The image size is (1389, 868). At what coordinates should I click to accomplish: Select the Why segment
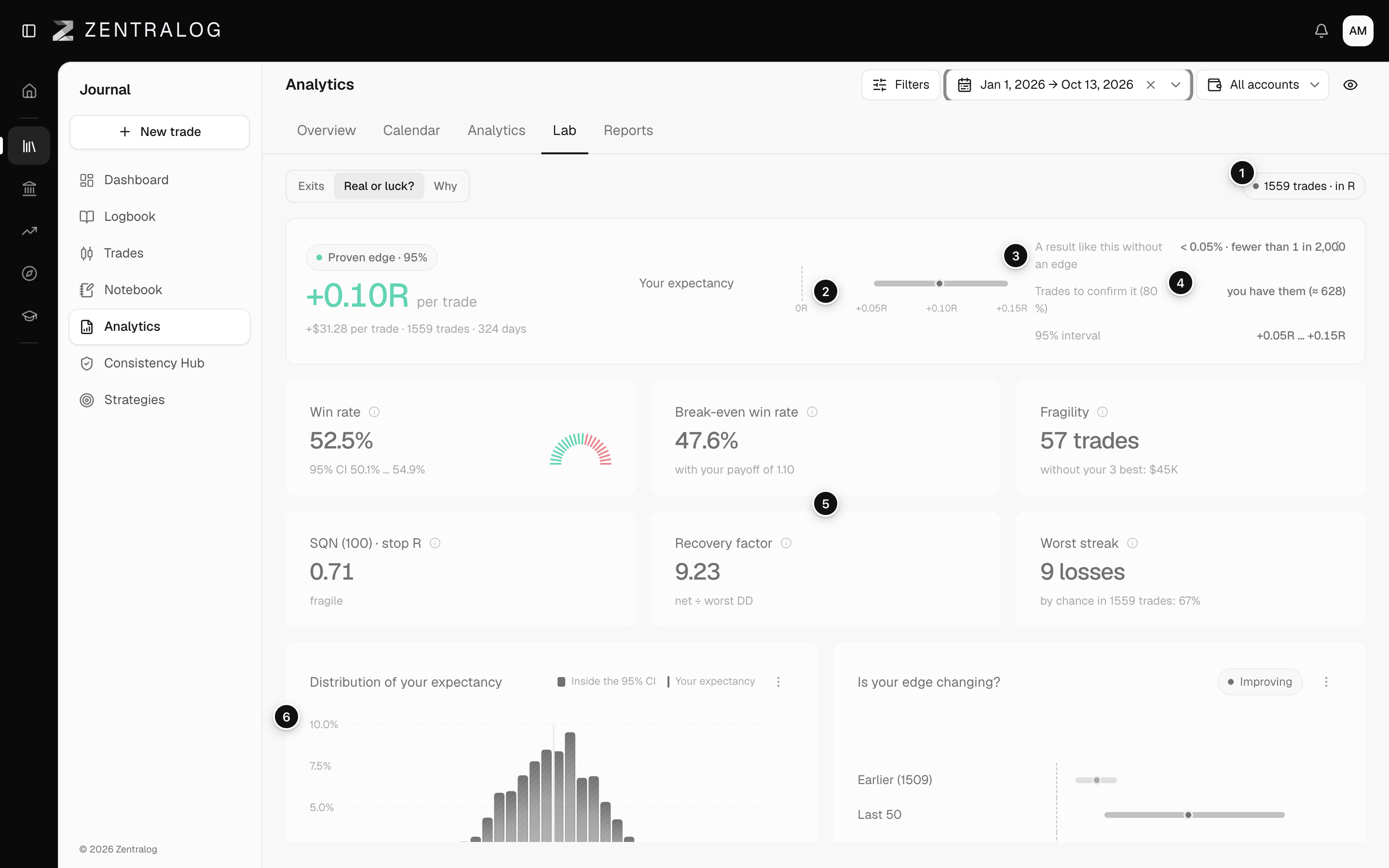446,186
